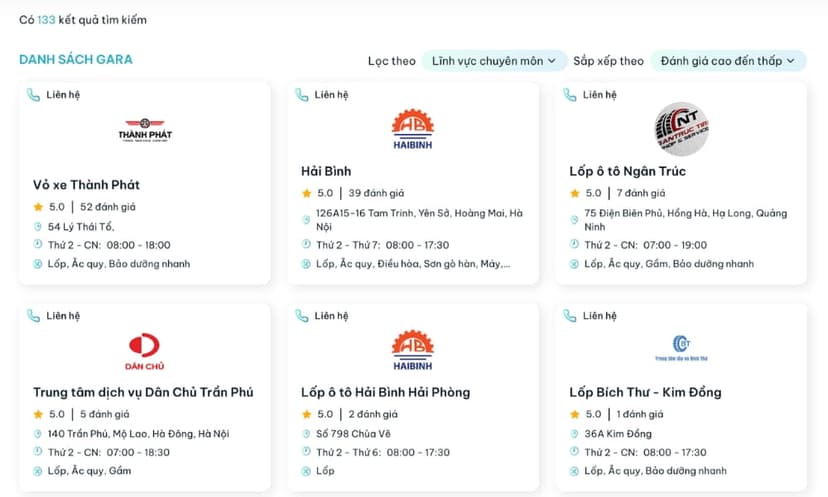This screenshot has height=497, width=828.
Task: Click services icon beside Lốp, Ắc quy, Điều hòa
Action: (306, 264)
